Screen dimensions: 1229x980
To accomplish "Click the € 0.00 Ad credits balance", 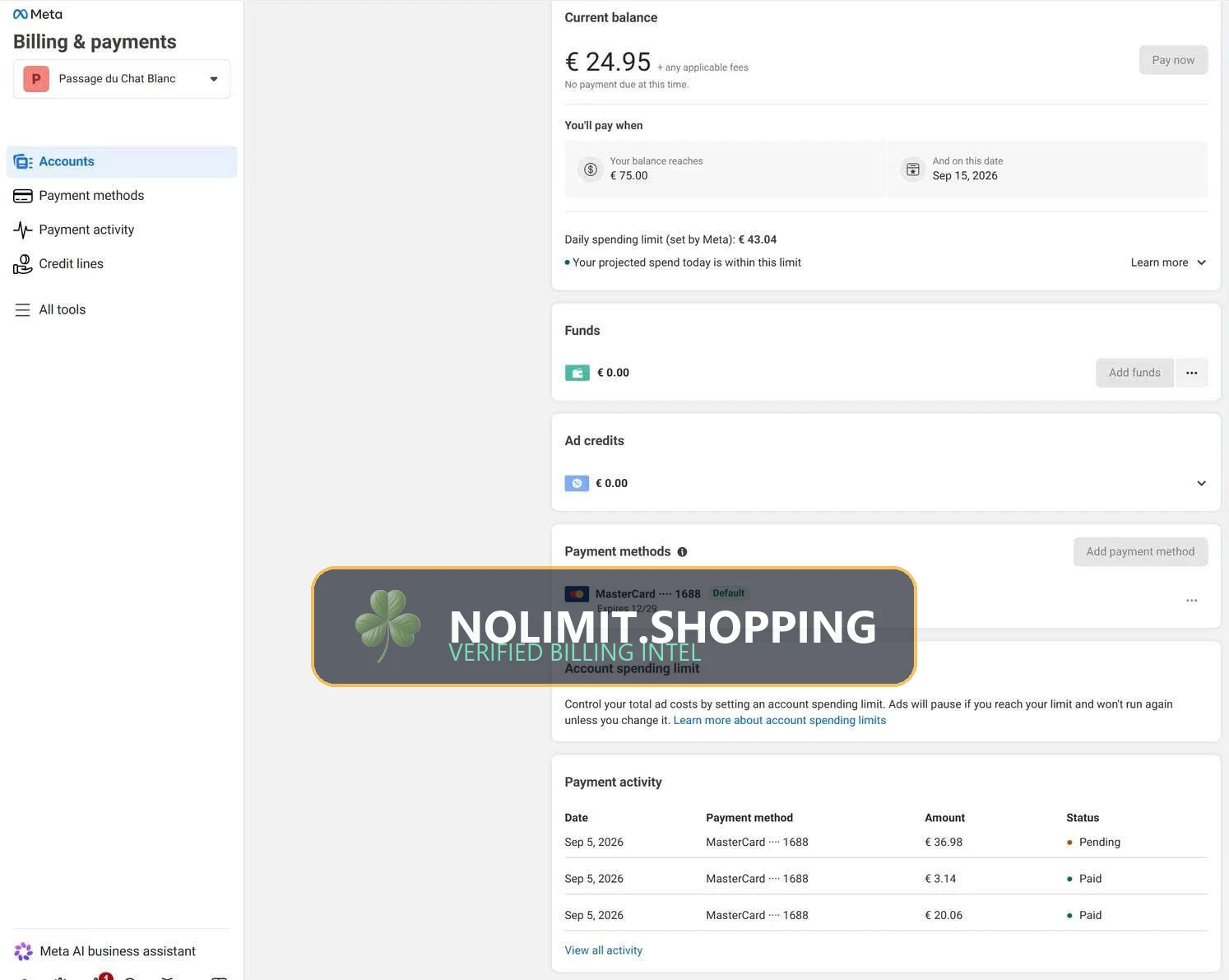I will click(x=611, y=484).
